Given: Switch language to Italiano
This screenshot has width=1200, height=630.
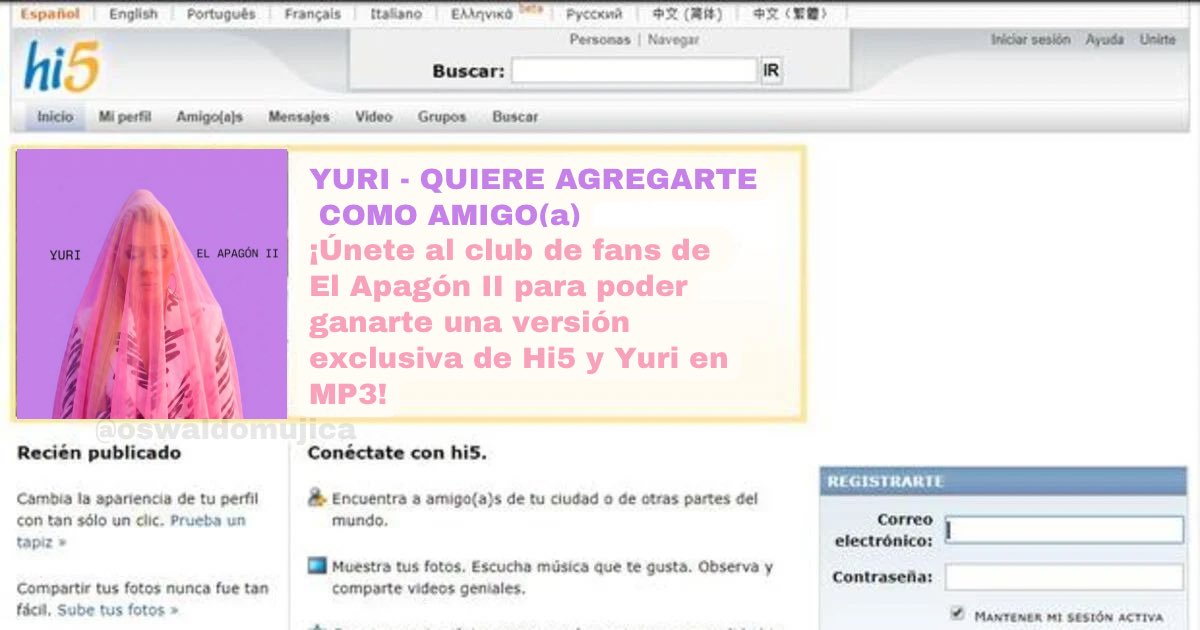Looking at the screenshot, I should coord(396,14).
